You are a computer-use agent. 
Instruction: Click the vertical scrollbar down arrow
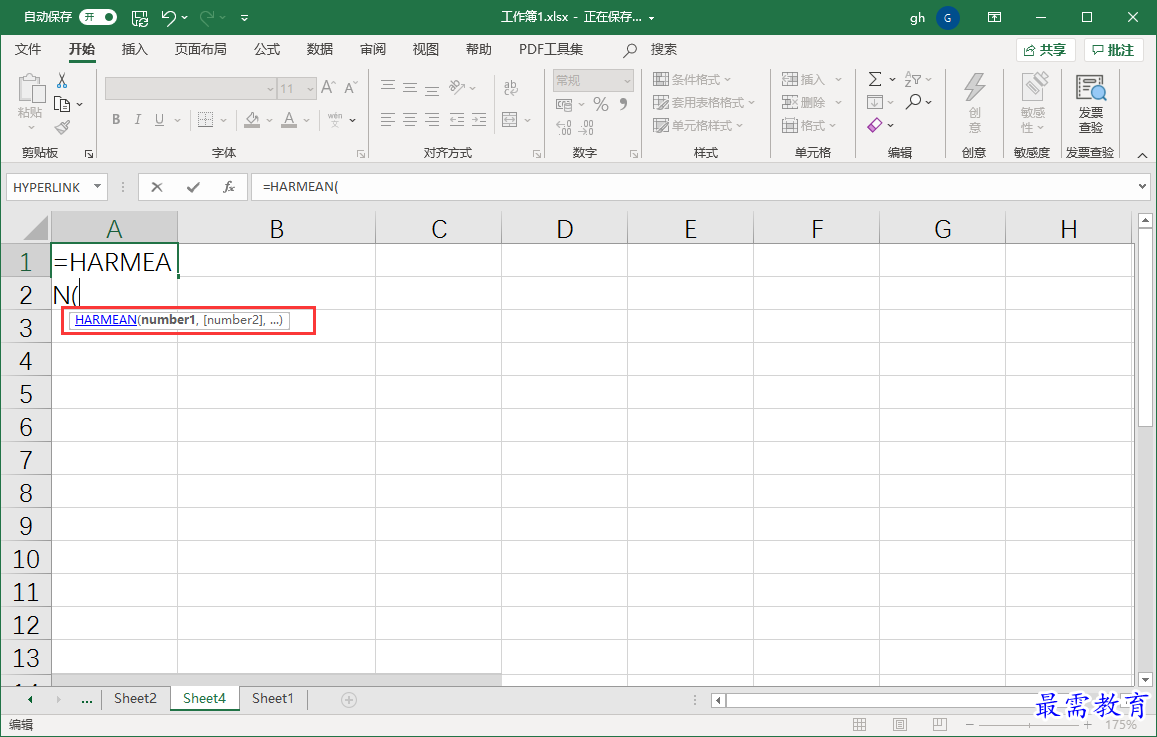click(x=1144, y=679)
